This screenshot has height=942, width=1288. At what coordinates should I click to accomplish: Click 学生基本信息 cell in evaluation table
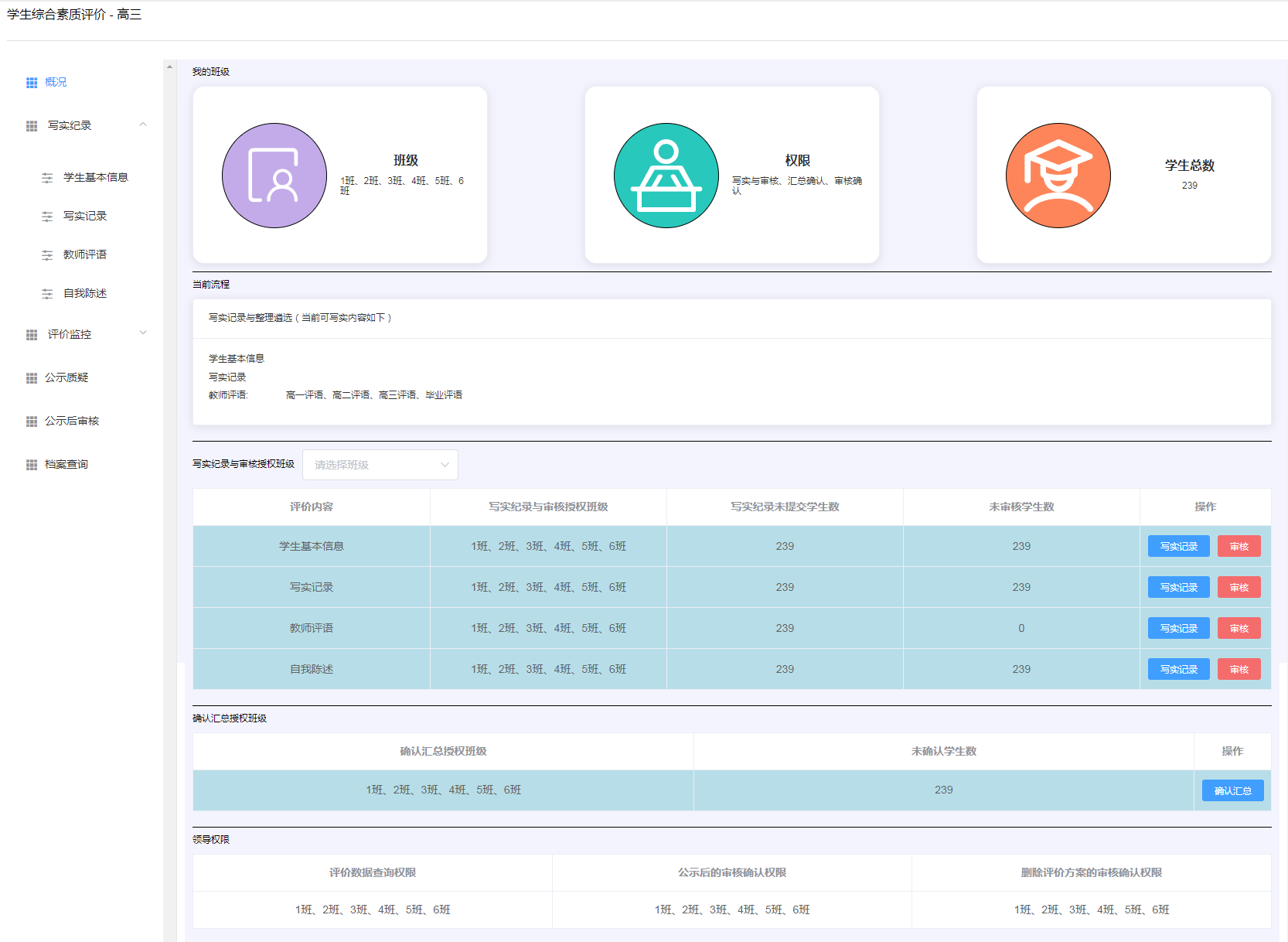[x=312, y=546]
